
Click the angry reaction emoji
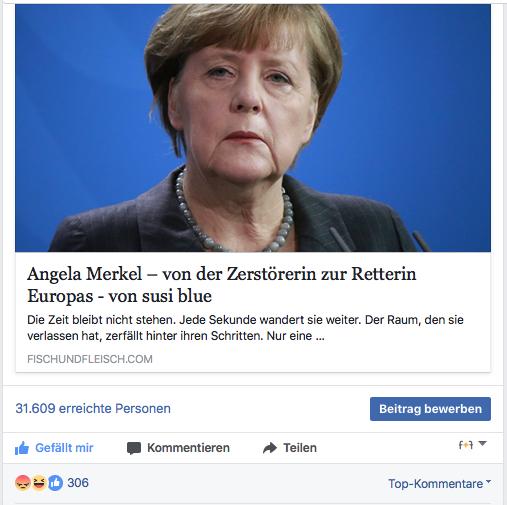(23, 483)
